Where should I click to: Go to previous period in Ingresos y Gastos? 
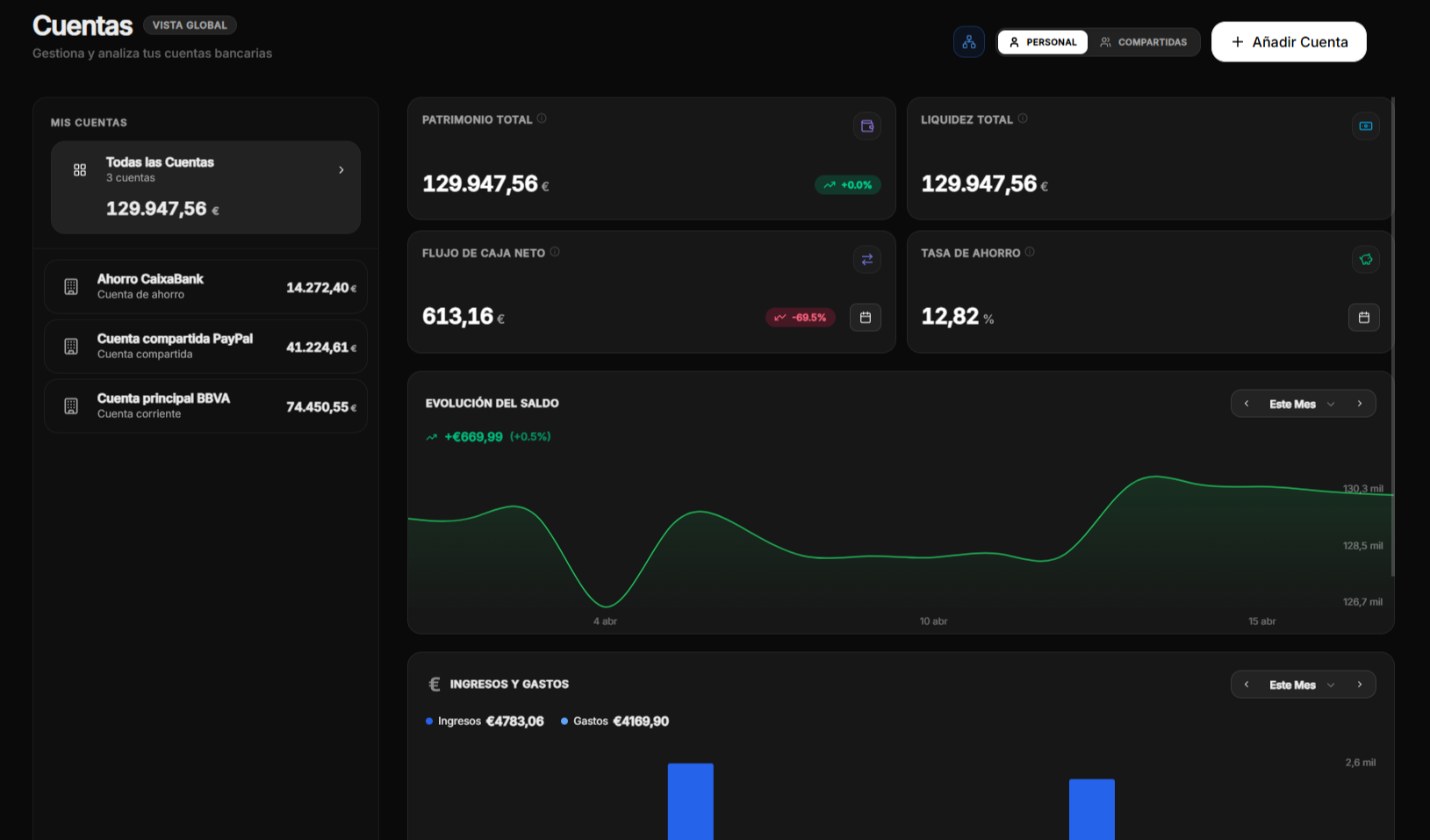pyautogui.click(x=1247, y=685)
